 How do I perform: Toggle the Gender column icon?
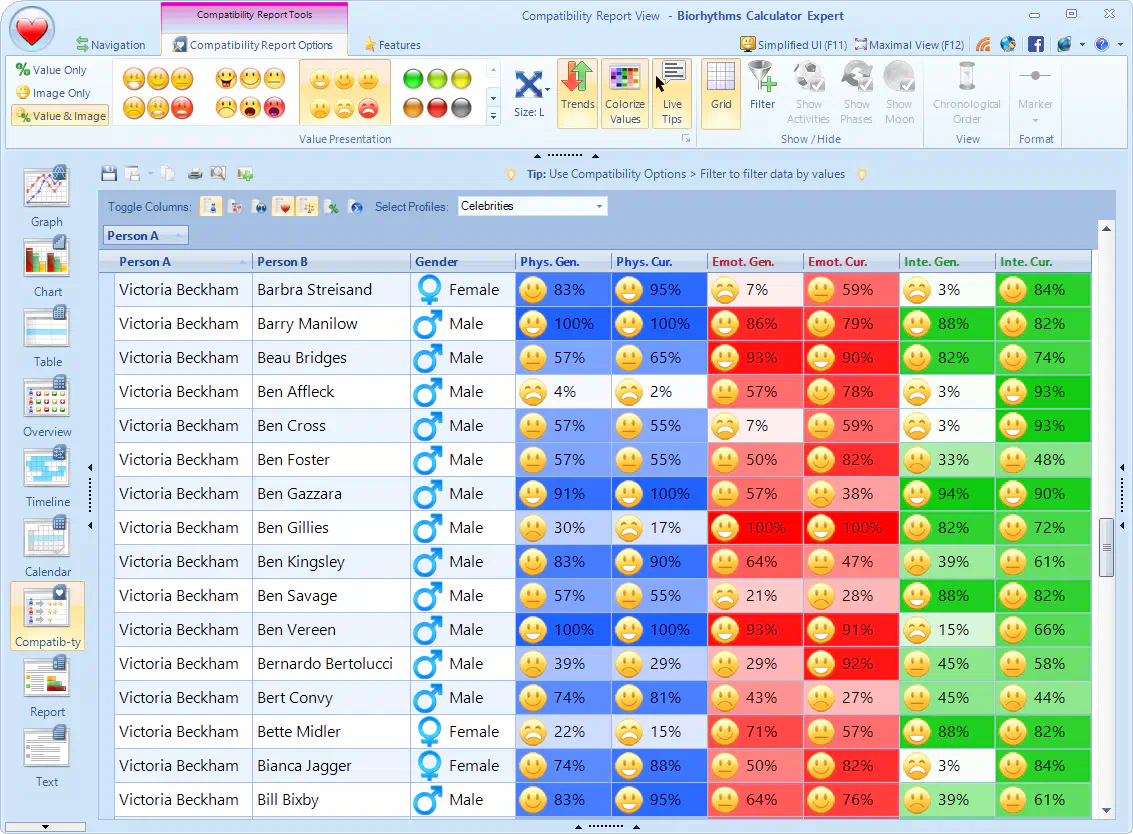pyautogui.click(x=211, y=207)
